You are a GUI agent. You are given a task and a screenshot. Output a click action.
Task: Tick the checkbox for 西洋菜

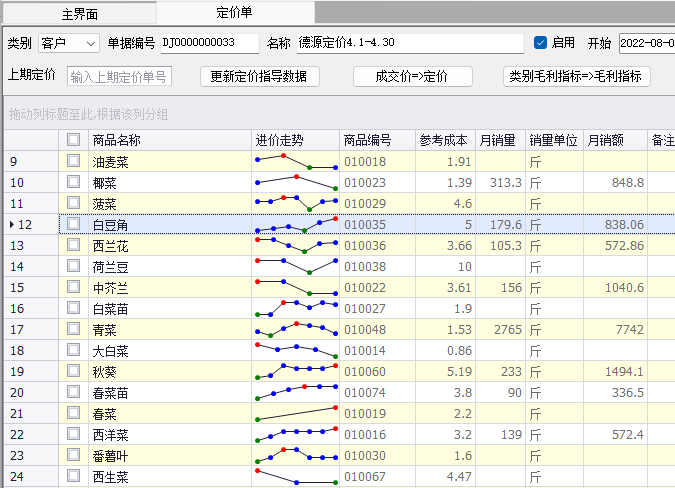click(74, 434)
